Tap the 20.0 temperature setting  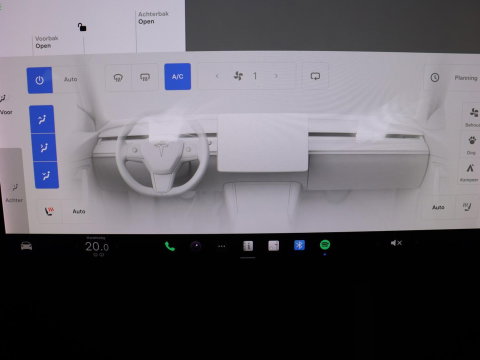point(97,247)
